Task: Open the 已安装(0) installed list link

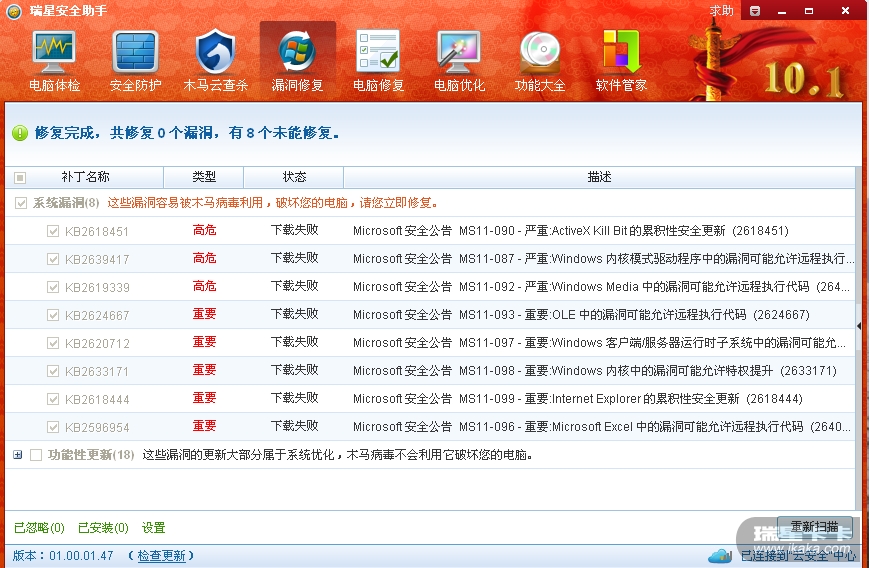Action: 103,528
